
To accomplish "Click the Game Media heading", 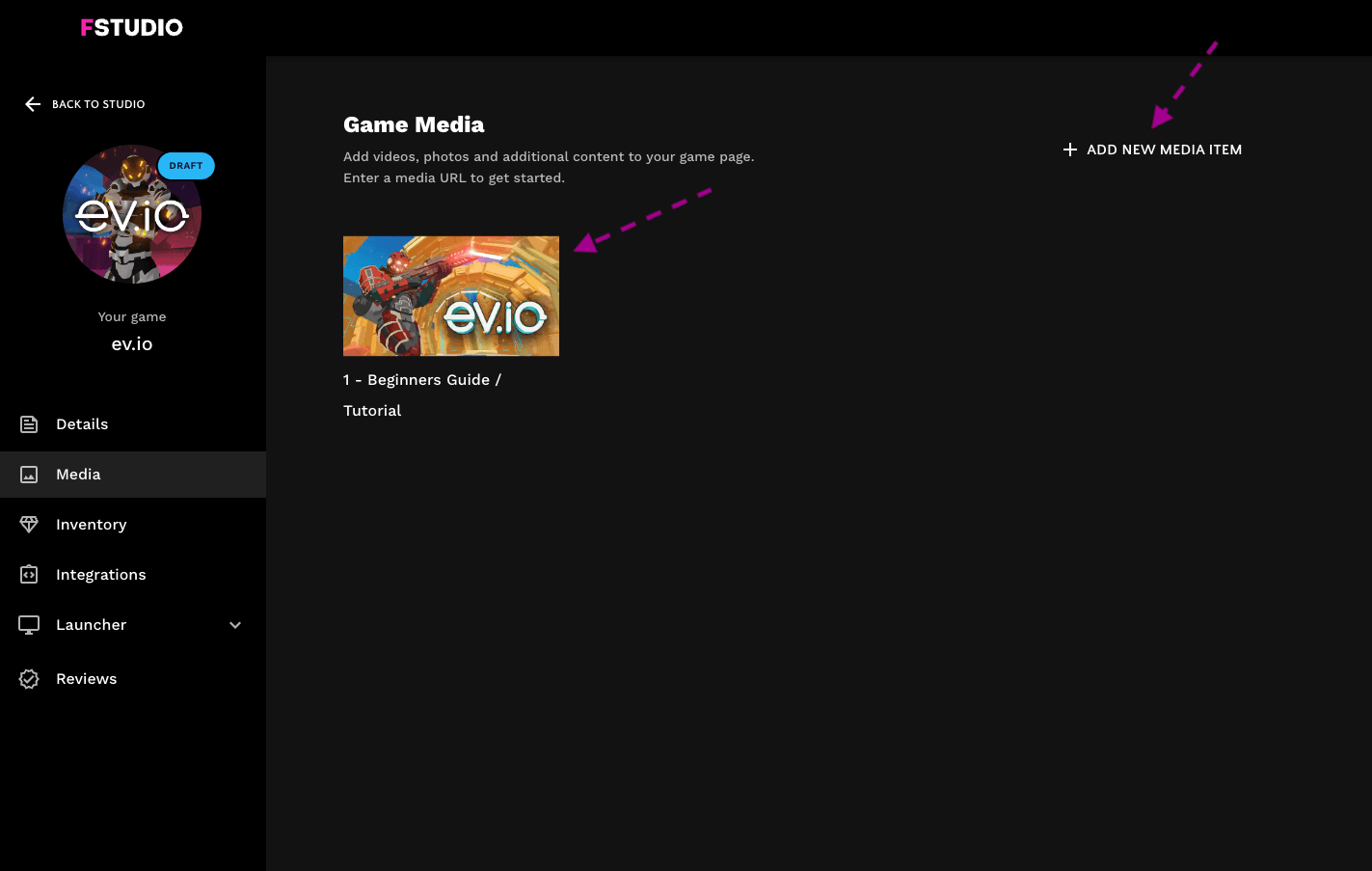I will click(x=414, y=124).
